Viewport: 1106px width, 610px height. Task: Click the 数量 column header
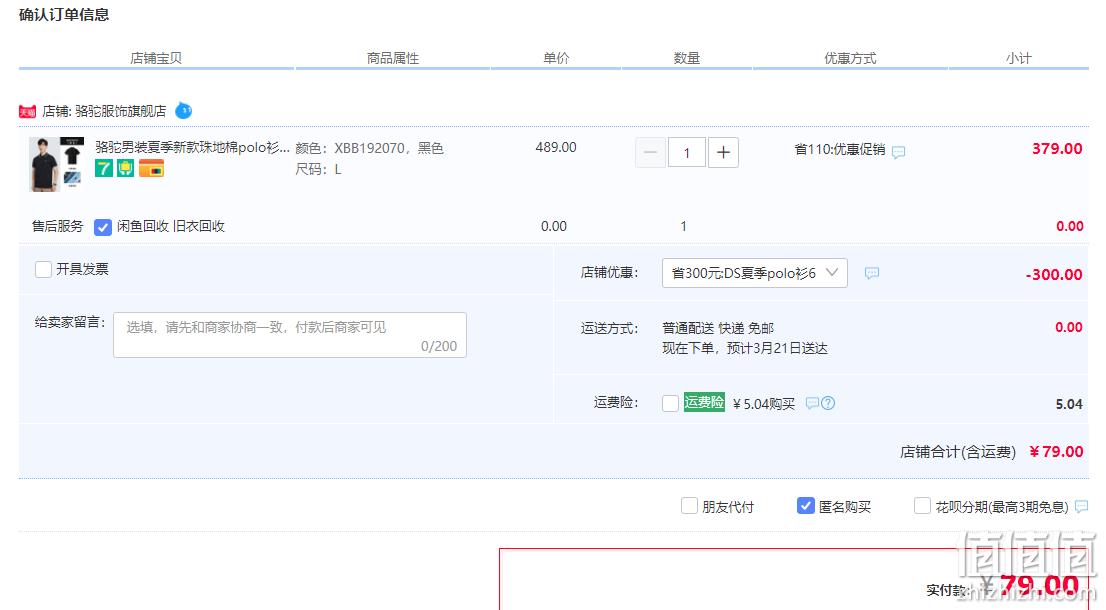[686, 59]
